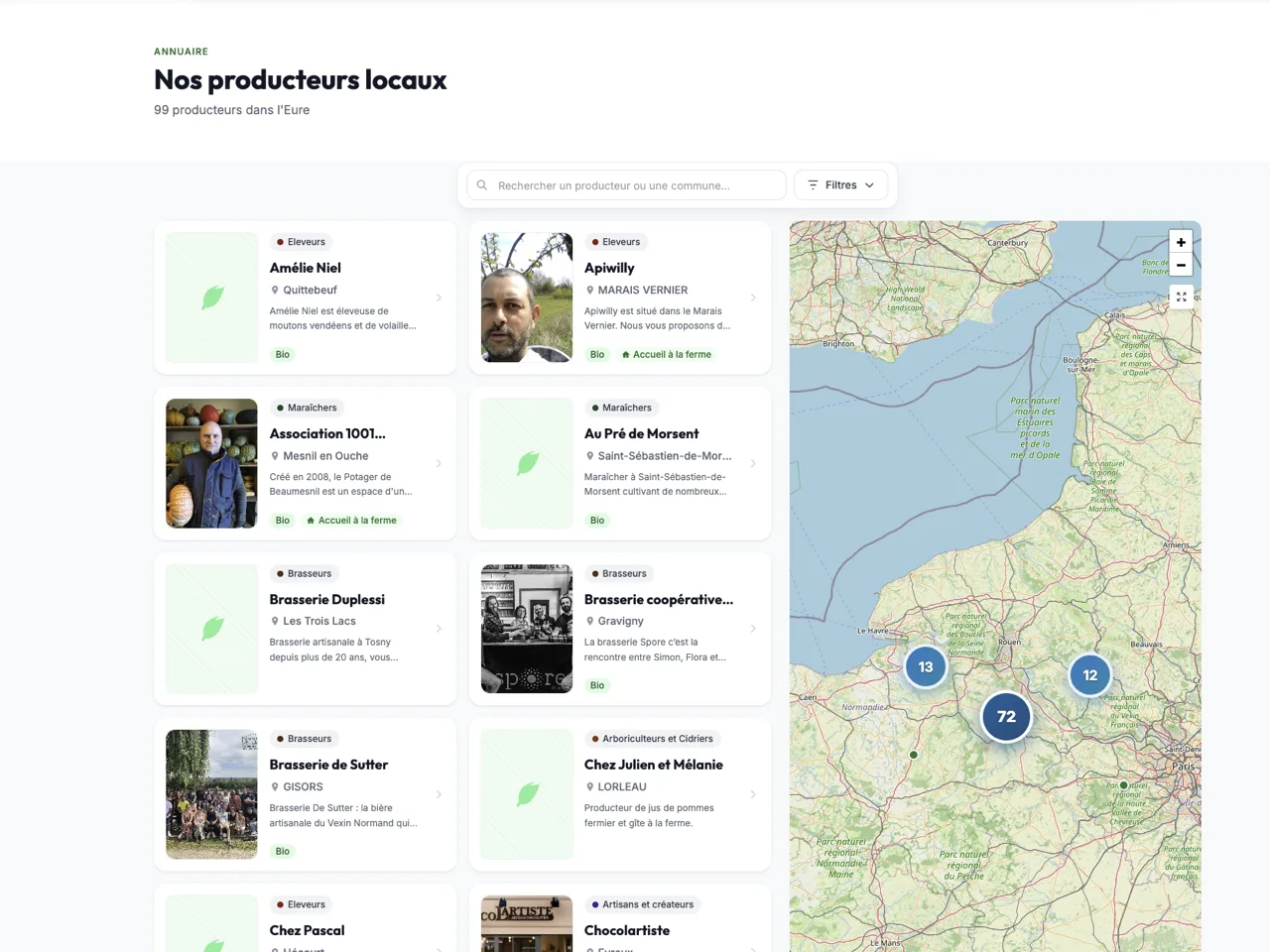Click the green producer marker south of Caen
Image resolution: width=1270 pixels, height=952 pixels.
coord(914,755)
